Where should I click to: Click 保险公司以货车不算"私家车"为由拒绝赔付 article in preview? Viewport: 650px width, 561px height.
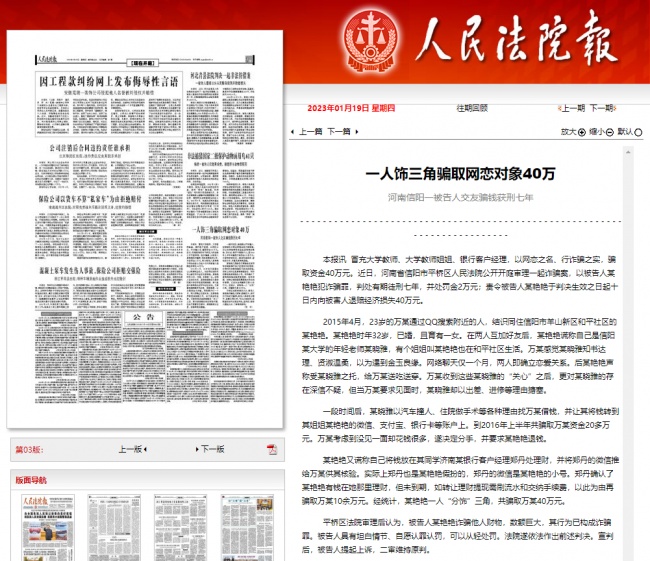click(x=90, y=199)
